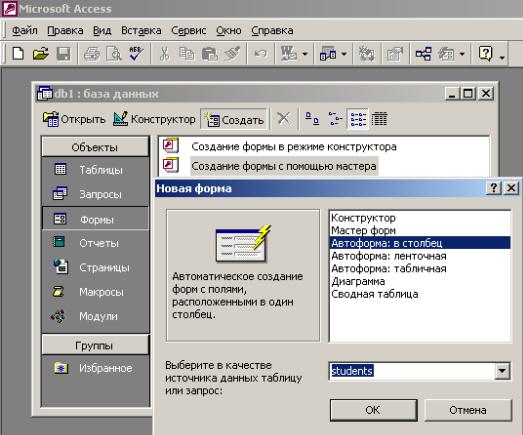
Task: Click the Format Painter brush icon
Action: 232,53
